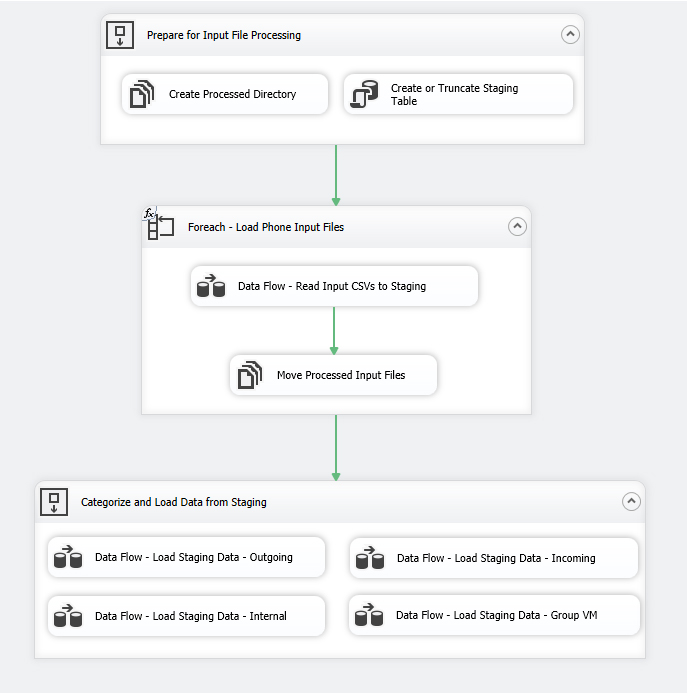Click the Read Input CSVs data flow icon
Screen dimensions: 687x693
(210, 287)
